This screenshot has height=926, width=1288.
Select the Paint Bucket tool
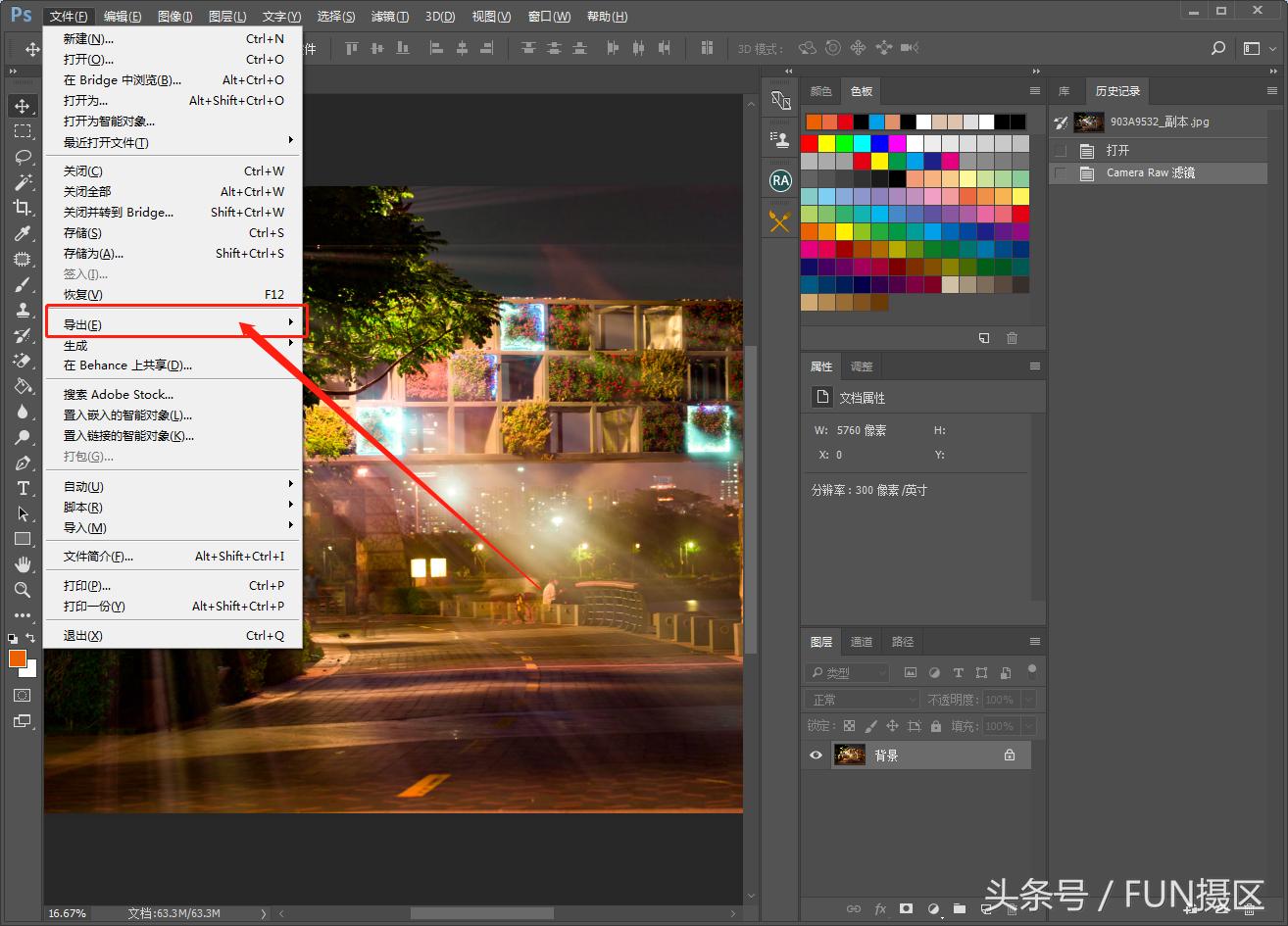22,386
